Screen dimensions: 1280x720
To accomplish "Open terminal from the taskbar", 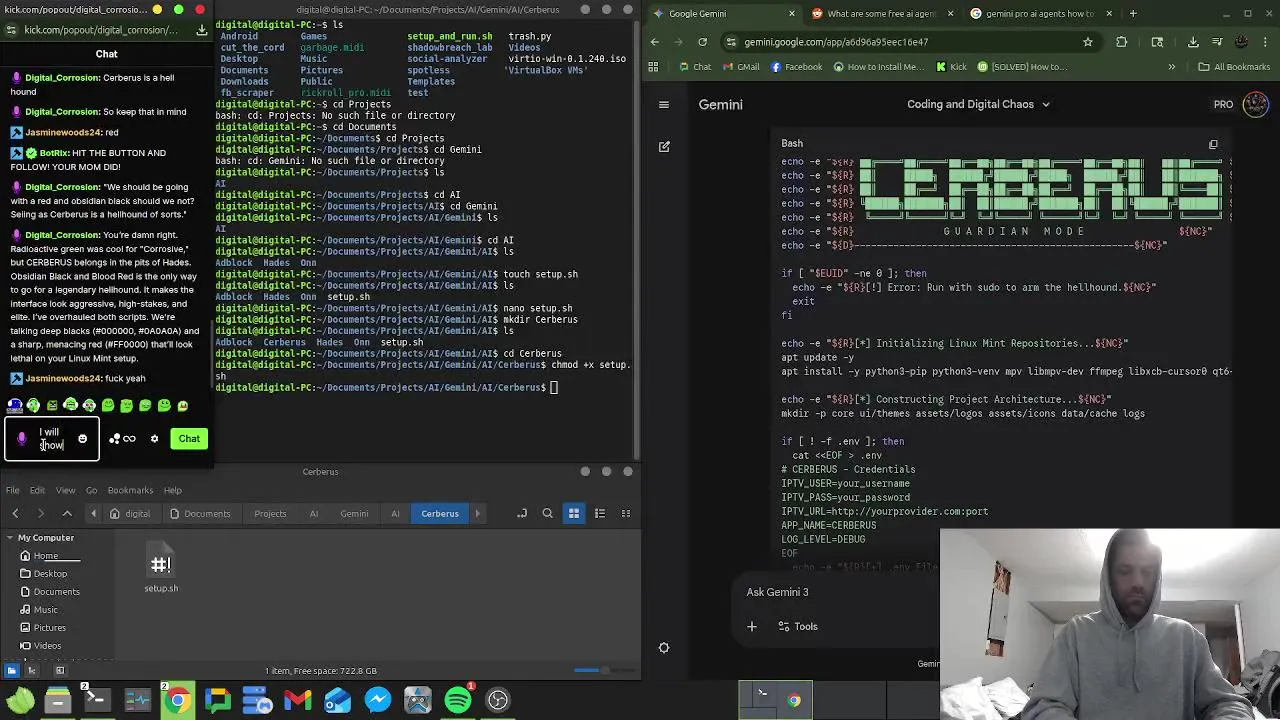I will [x=97, y=700].
